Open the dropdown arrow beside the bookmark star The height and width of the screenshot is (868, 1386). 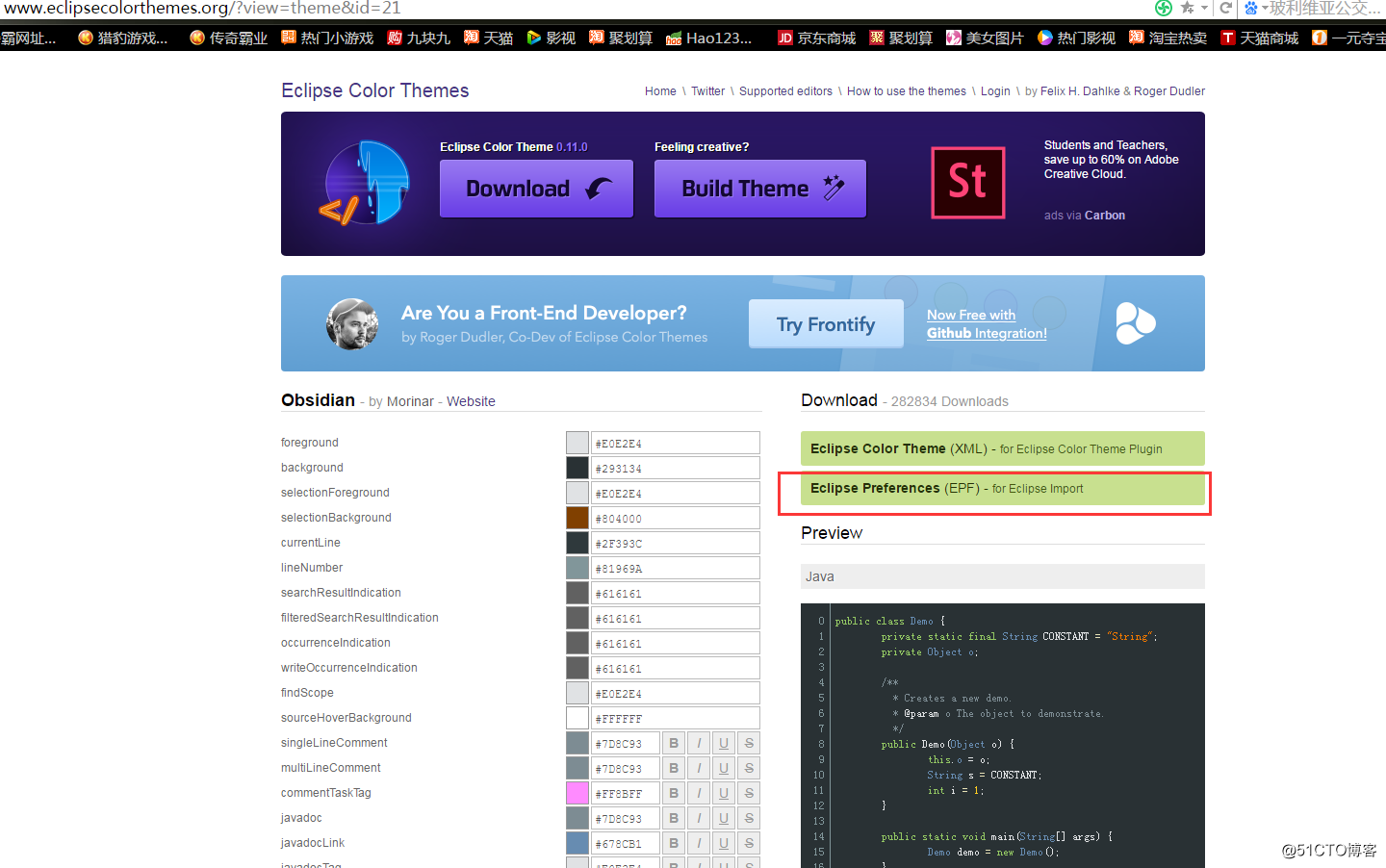[x=1202, y=9]
